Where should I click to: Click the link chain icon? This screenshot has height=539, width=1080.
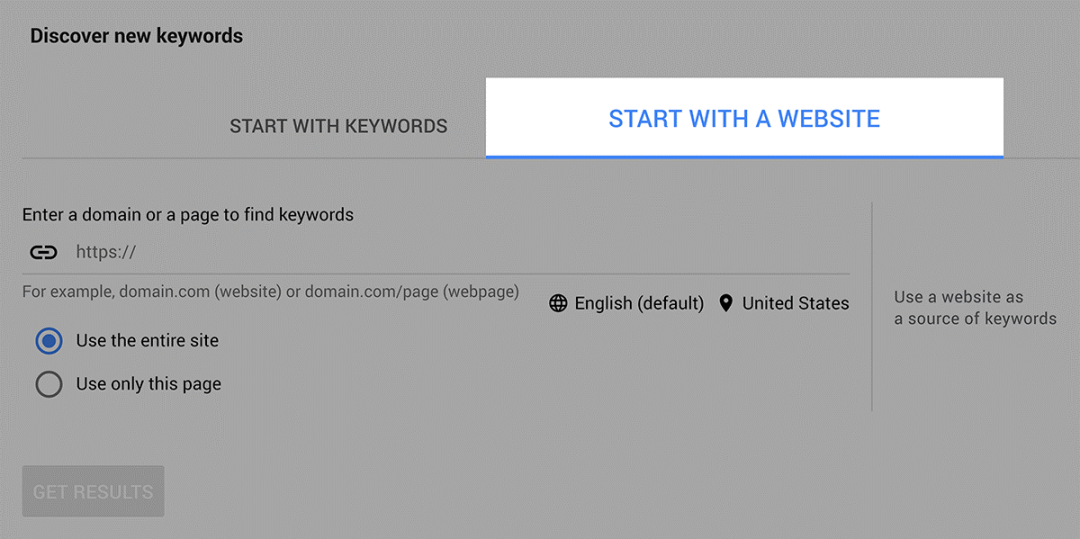pyautogui.click(x=43, y=253)
